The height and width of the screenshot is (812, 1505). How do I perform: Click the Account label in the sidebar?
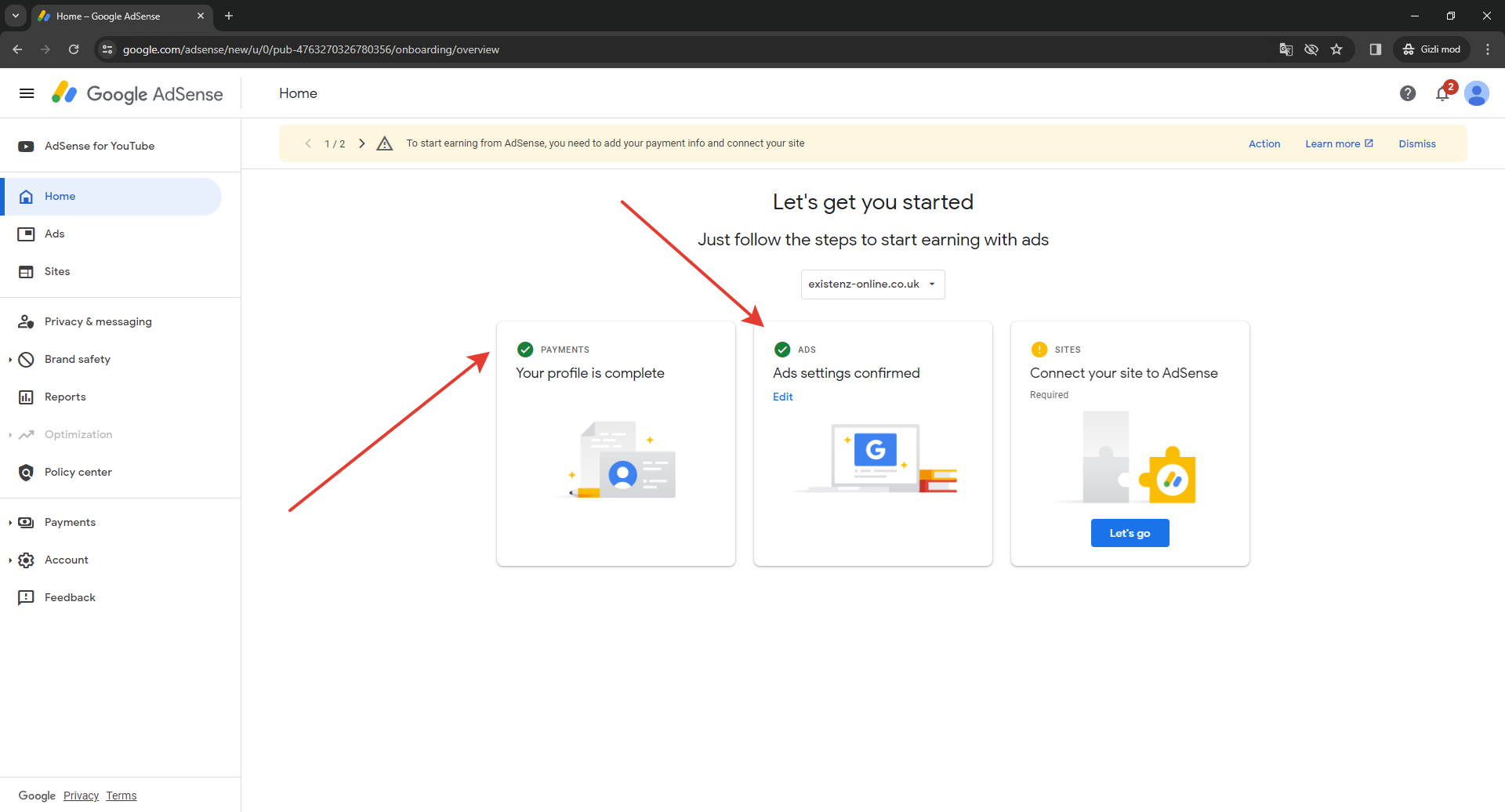(x=67, y=560)
